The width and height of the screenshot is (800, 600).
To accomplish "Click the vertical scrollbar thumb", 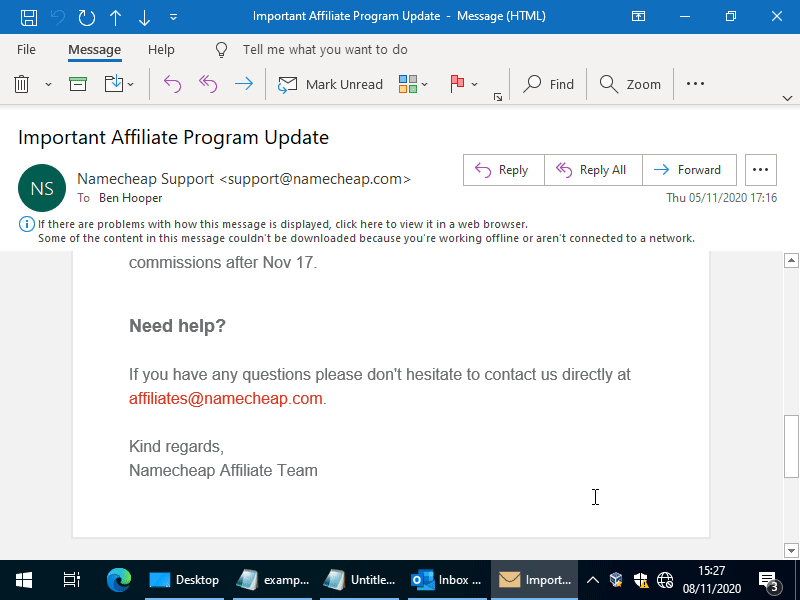I will pos(791,446).
